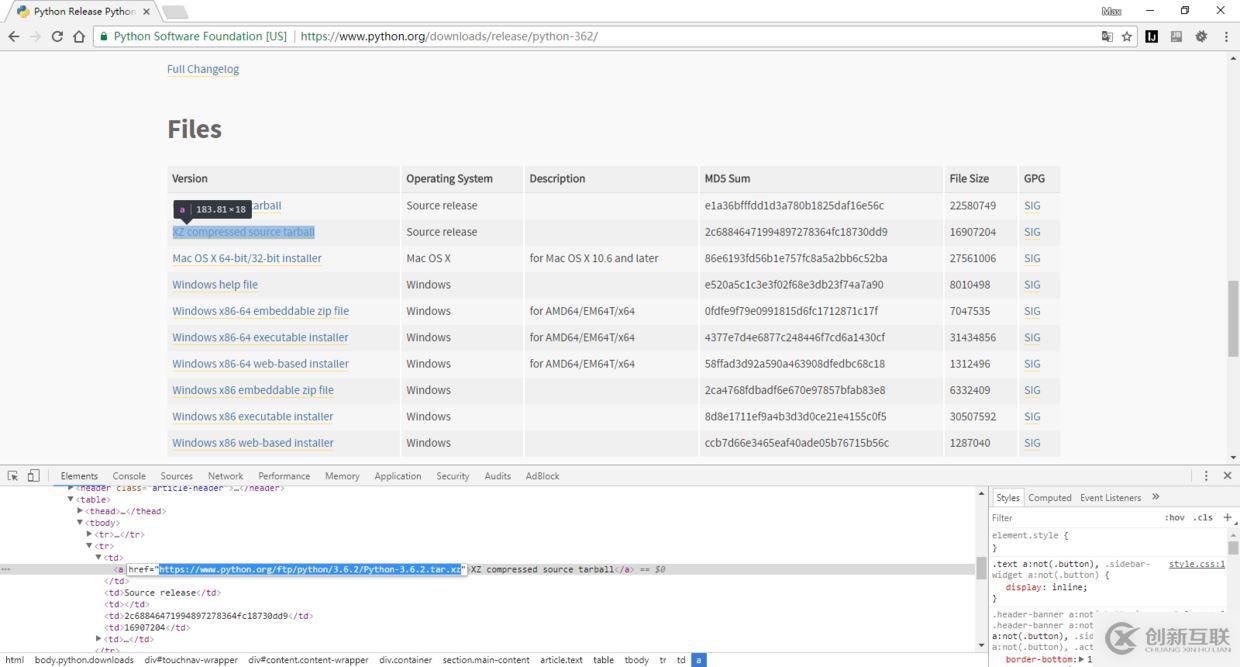Open style.css:1 source link in Styles
Viewport: 1240px width, 667px height.
pos(1197,564)
